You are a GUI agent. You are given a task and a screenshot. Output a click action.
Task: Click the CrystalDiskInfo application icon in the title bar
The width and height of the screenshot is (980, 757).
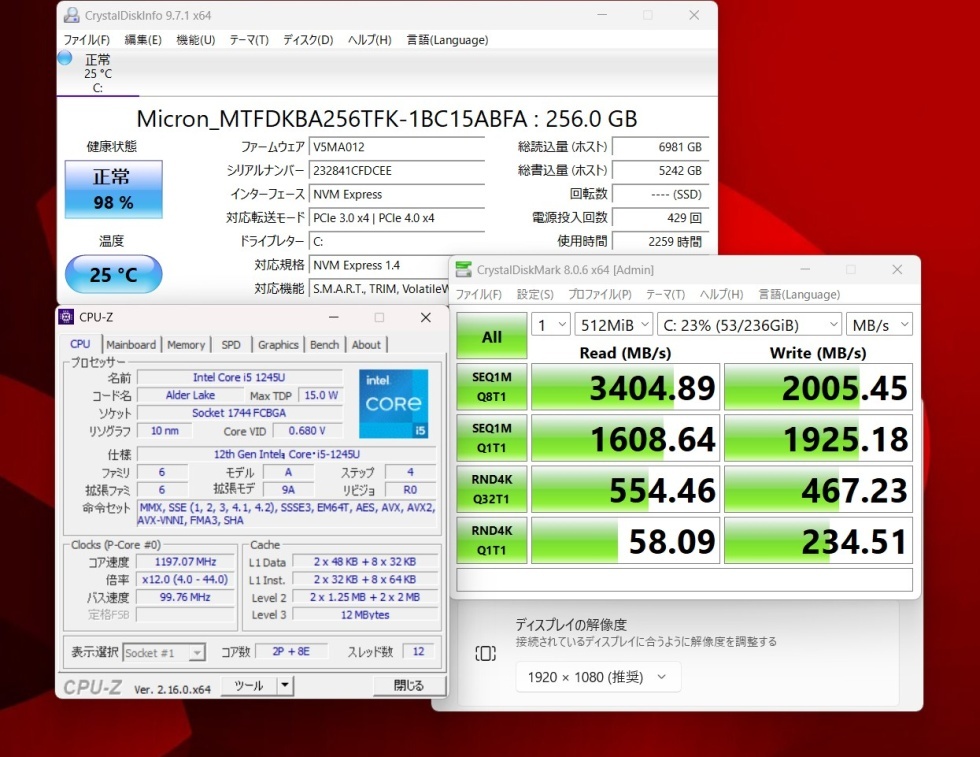click(69, 14)
